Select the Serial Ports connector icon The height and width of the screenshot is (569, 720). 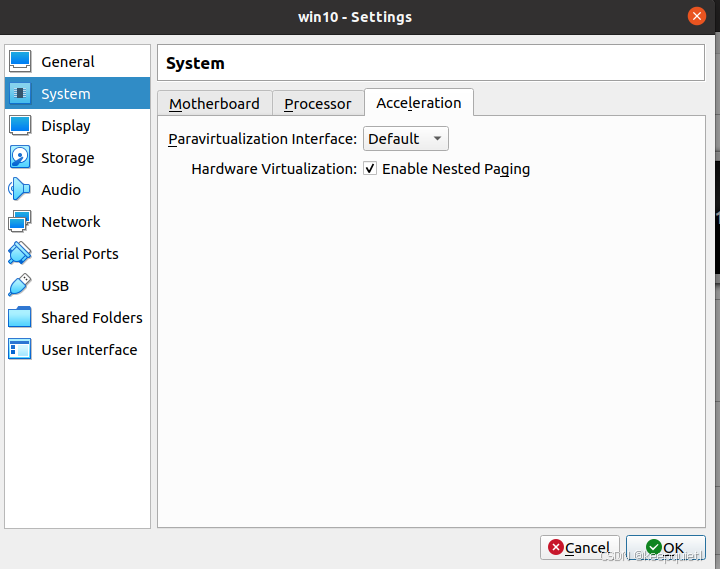coord(20,254)
